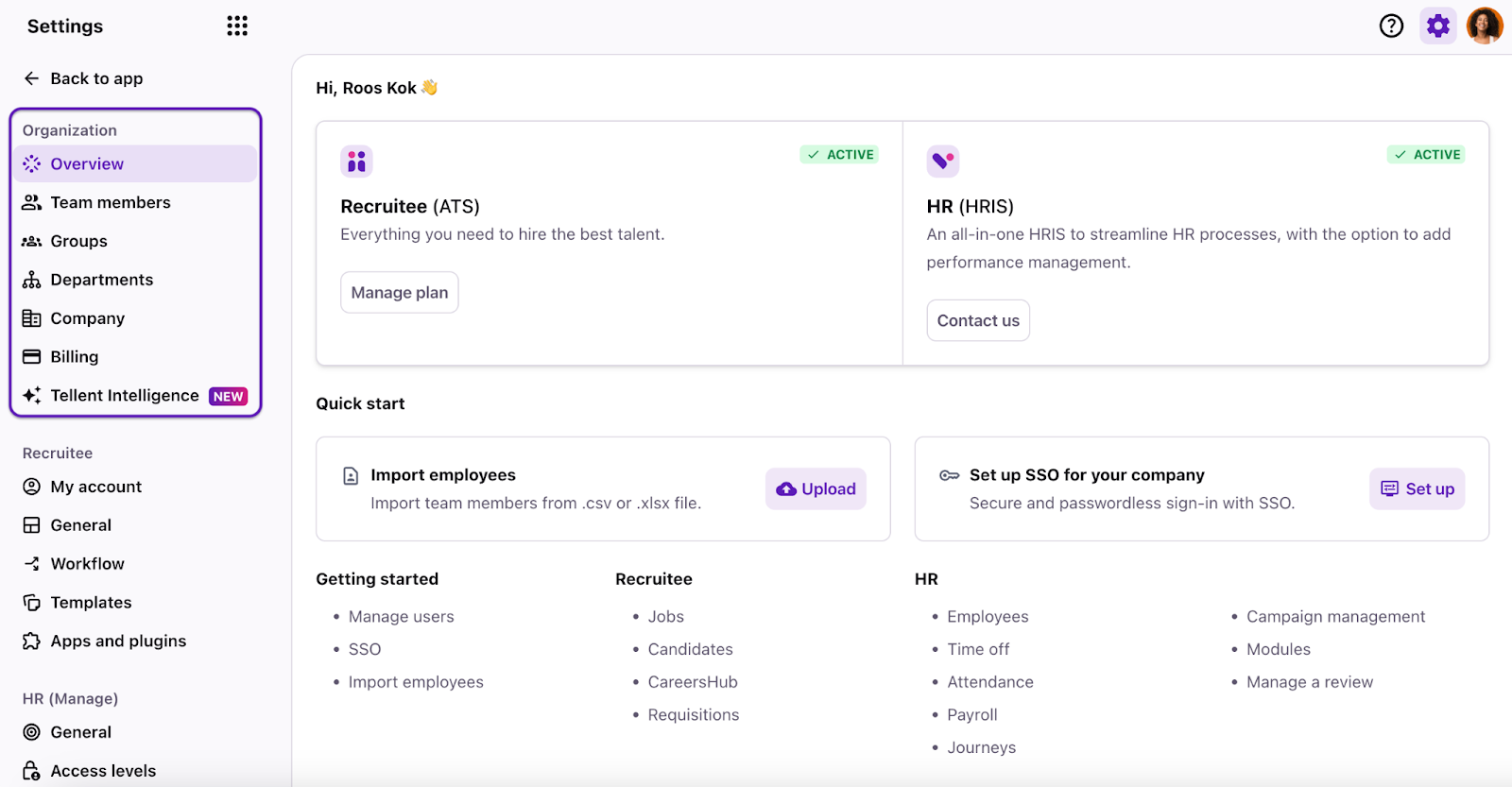Select Team members in the sidebar
The image size is (1512, 787).
coord(110,202)
